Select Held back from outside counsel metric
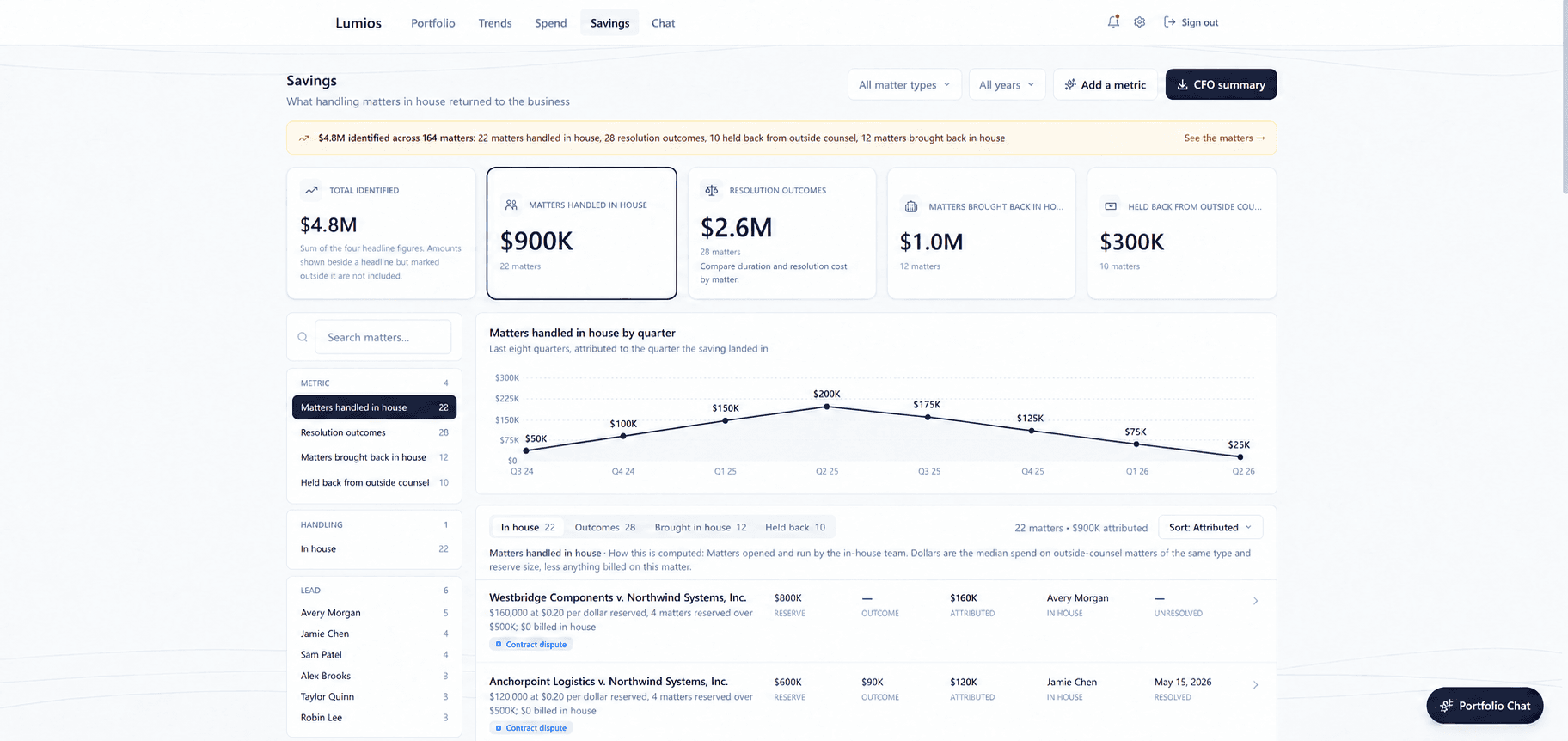 pos(374,482)
